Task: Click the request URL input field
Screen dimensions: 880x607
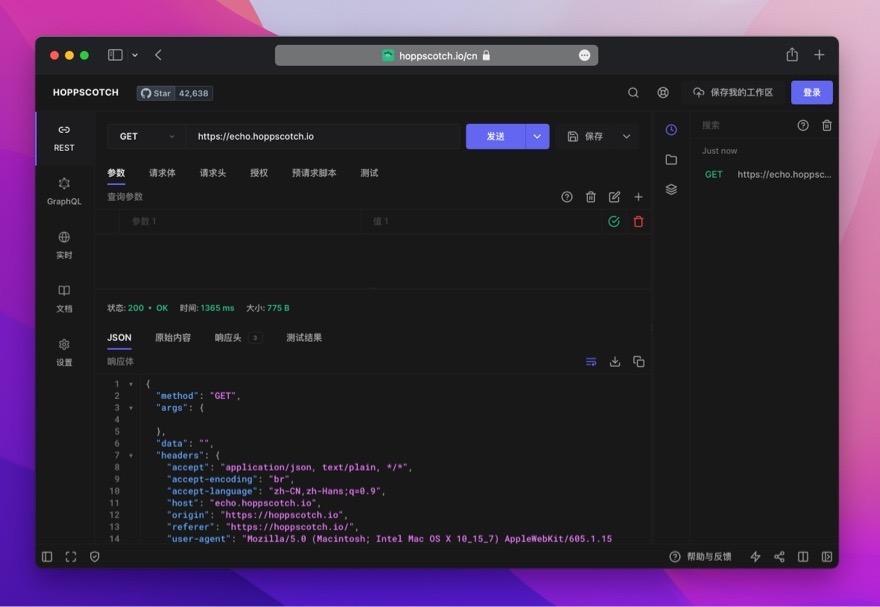Action: coord(323,136)
